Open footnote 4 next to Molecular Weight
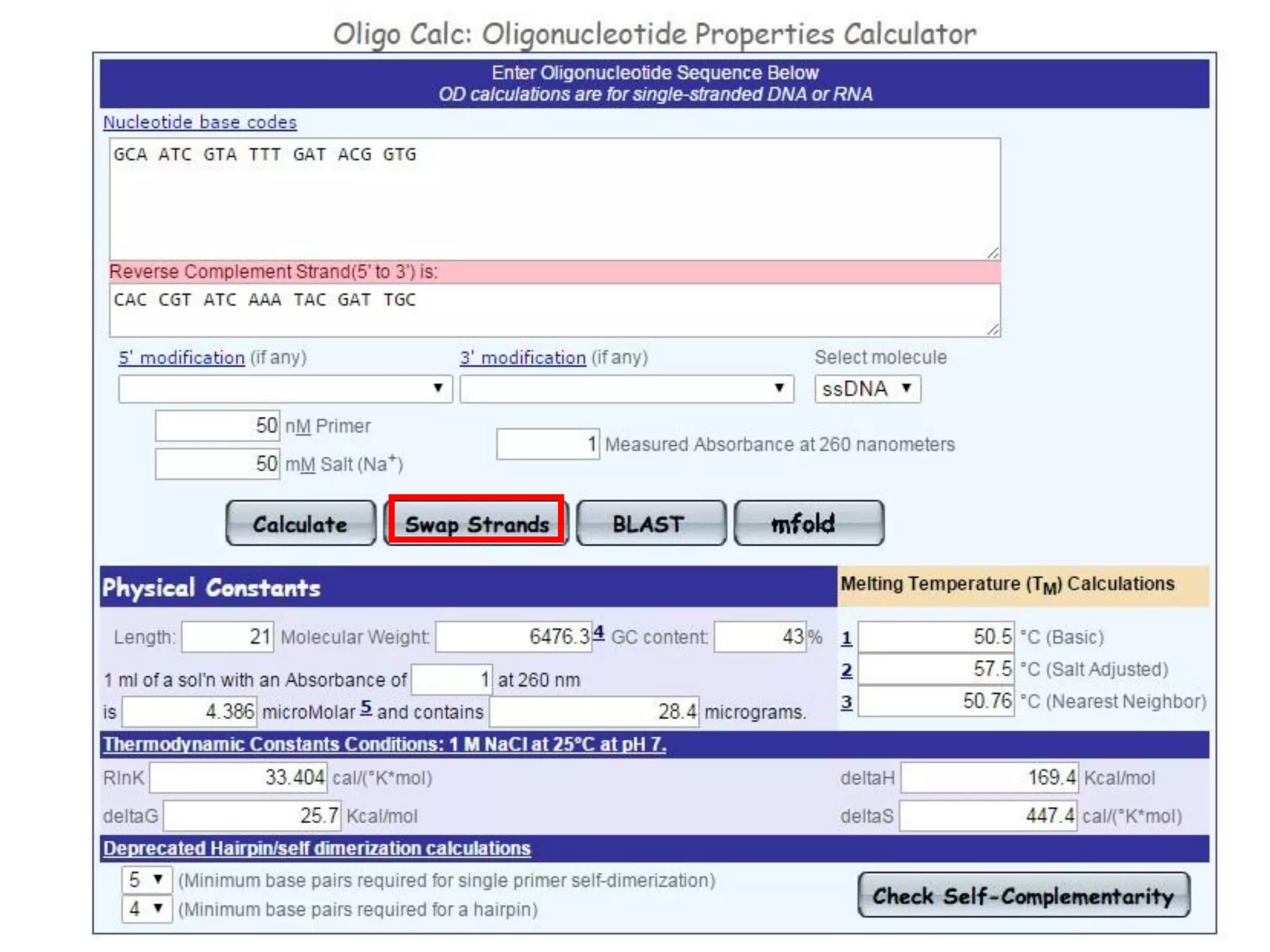The image size is (1270, 952). 598,633
